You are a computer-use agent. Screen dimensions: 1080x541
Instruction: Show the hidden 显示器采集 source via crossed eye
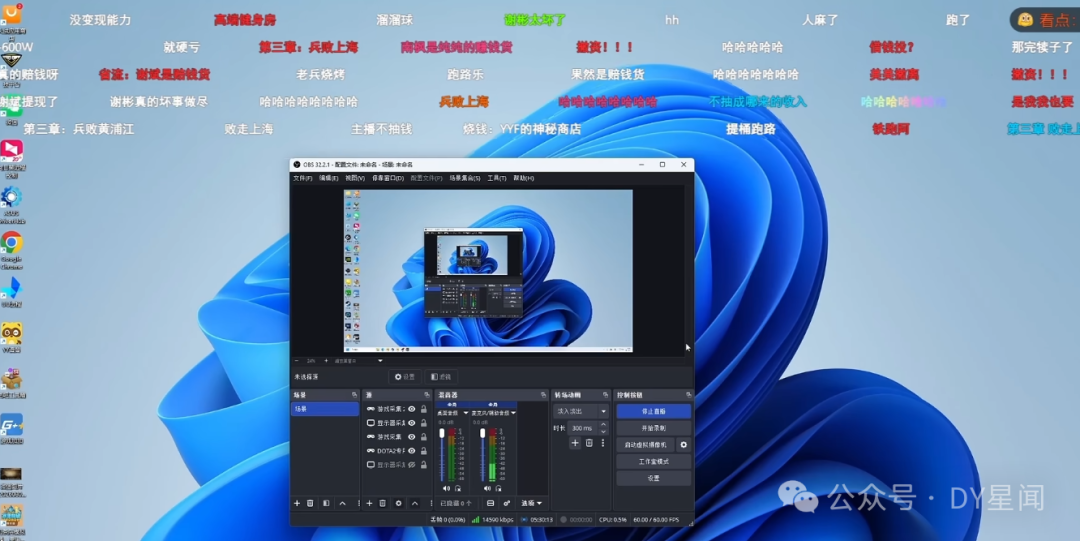click(x=412, y=465)
